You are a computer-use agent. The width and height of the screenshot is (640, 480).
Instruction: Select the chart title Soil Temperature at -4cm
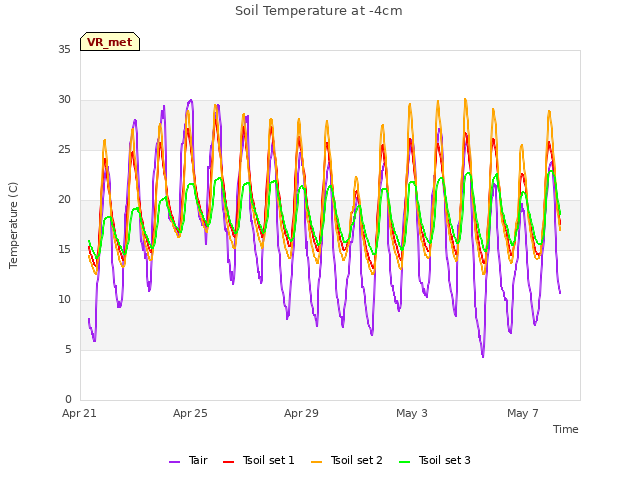tap(318, 11)
